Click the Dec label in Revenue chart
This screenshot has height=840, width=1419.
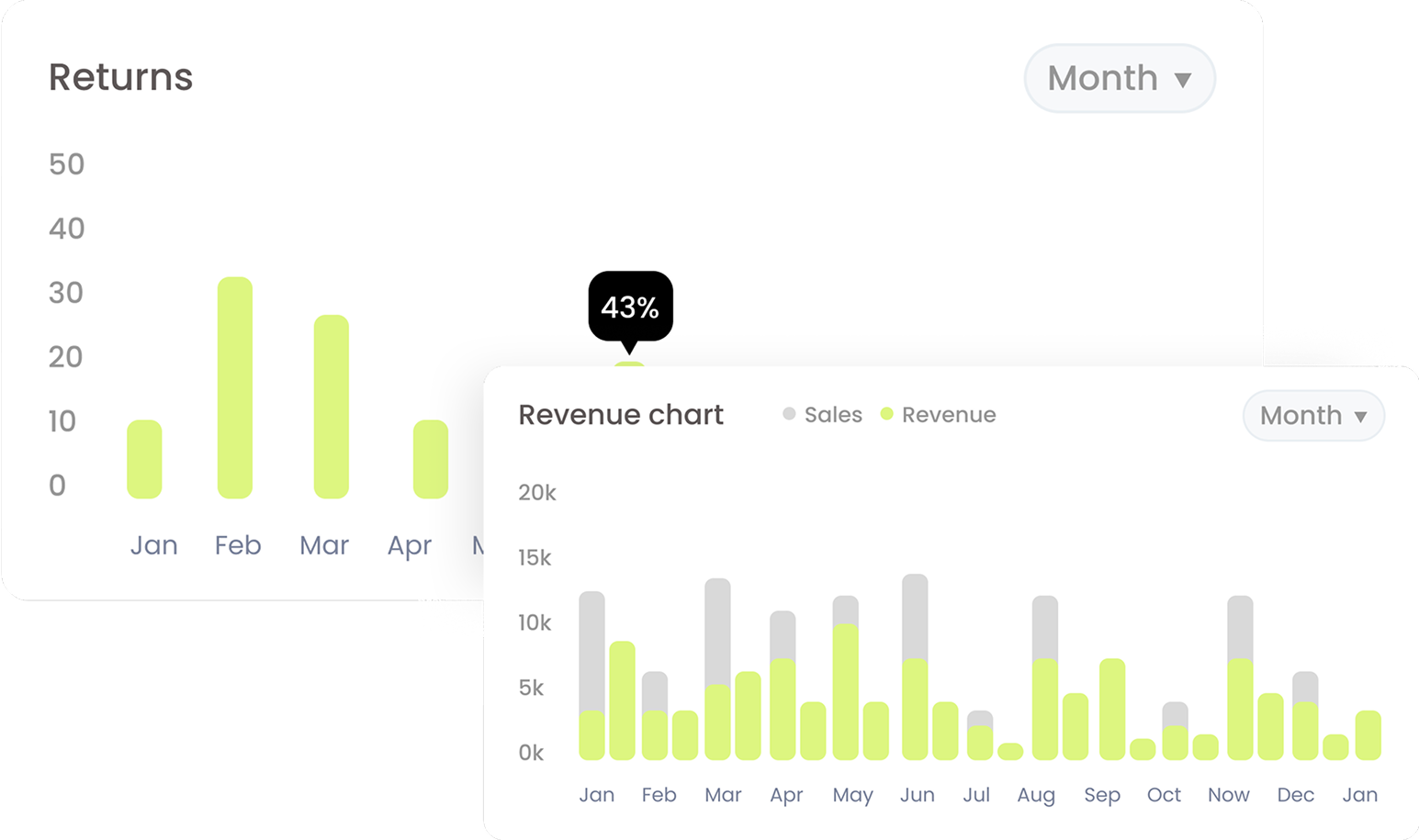point(1295,795)
